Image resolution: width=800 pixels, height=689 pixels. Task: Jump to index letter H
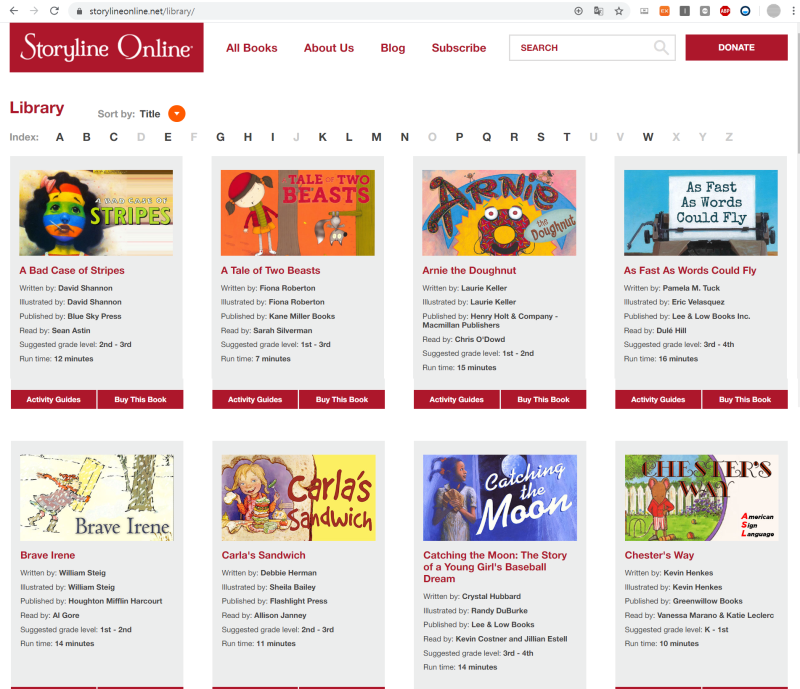[248, 137]
